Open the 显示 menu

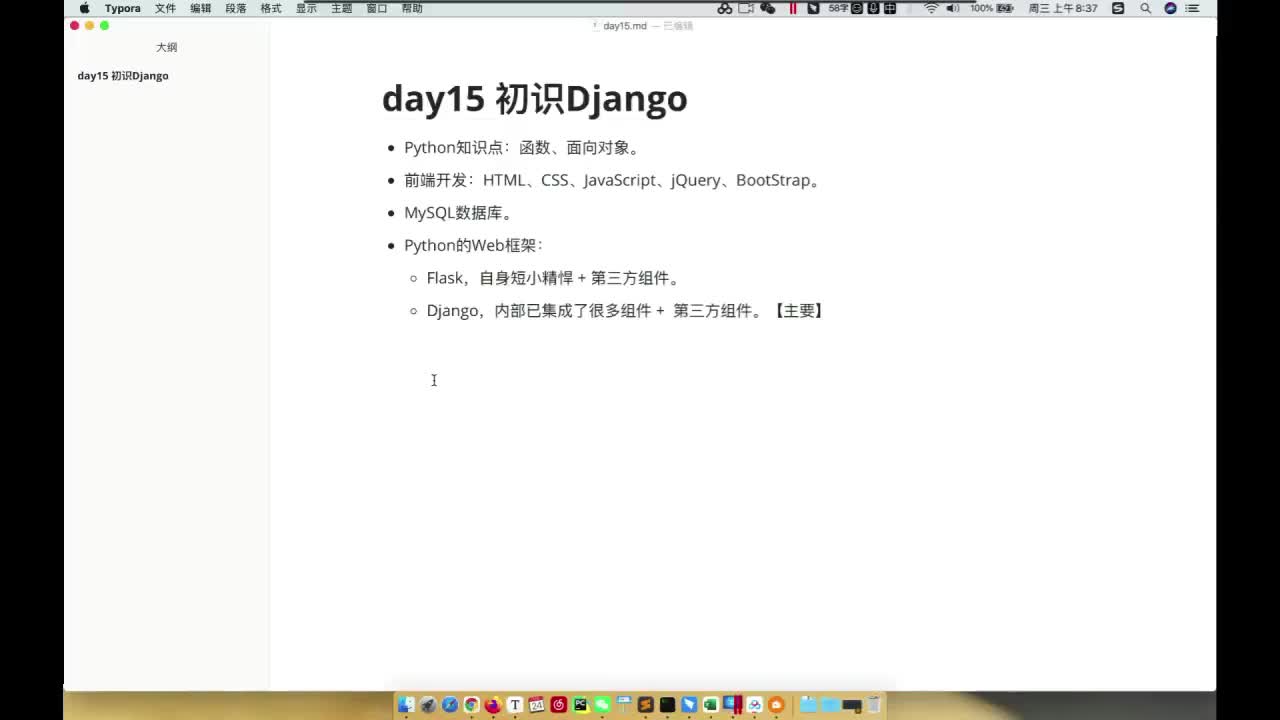pos(306,8)
